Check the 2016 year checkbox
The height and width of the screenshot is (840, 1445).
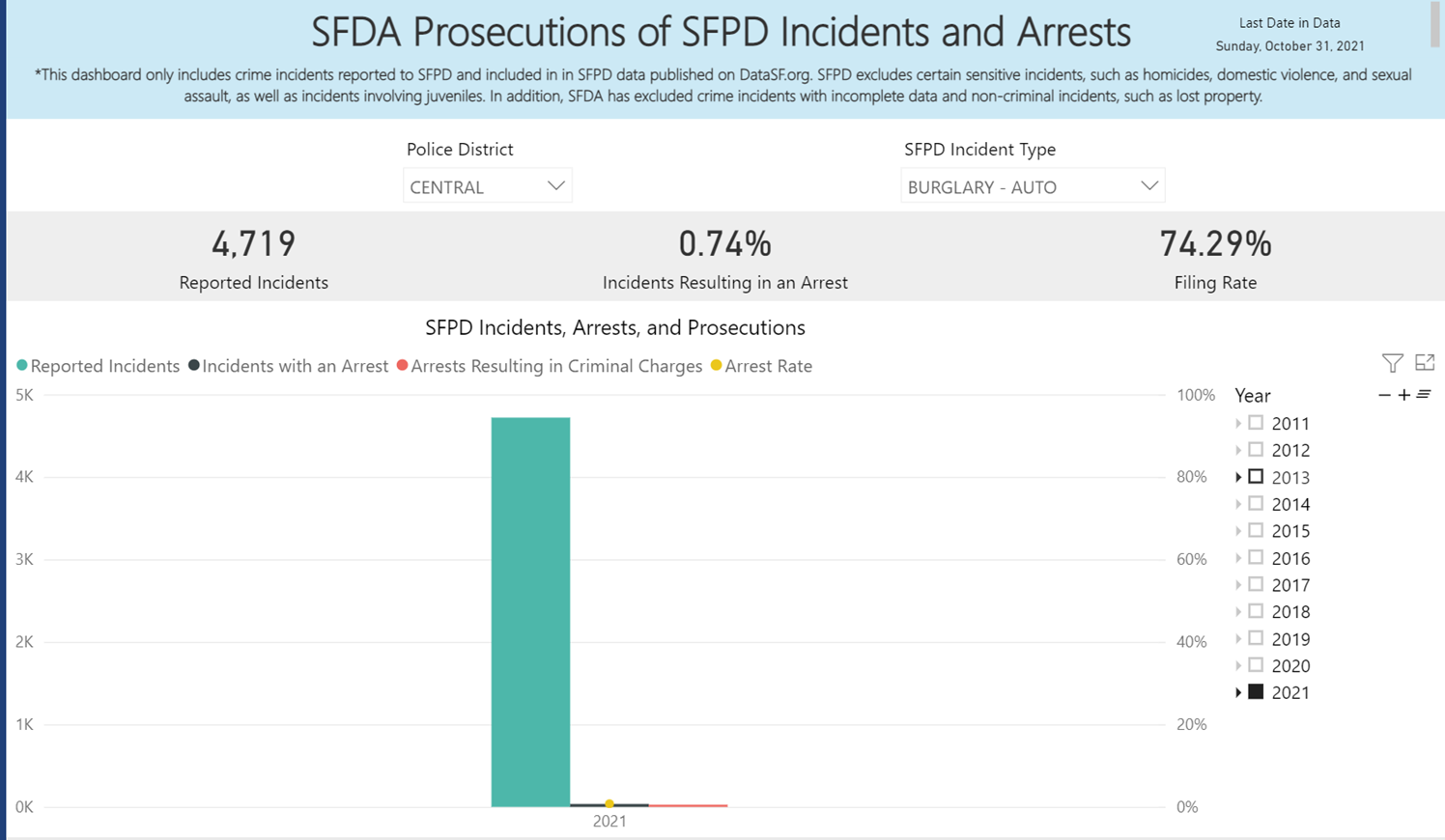1256,557
